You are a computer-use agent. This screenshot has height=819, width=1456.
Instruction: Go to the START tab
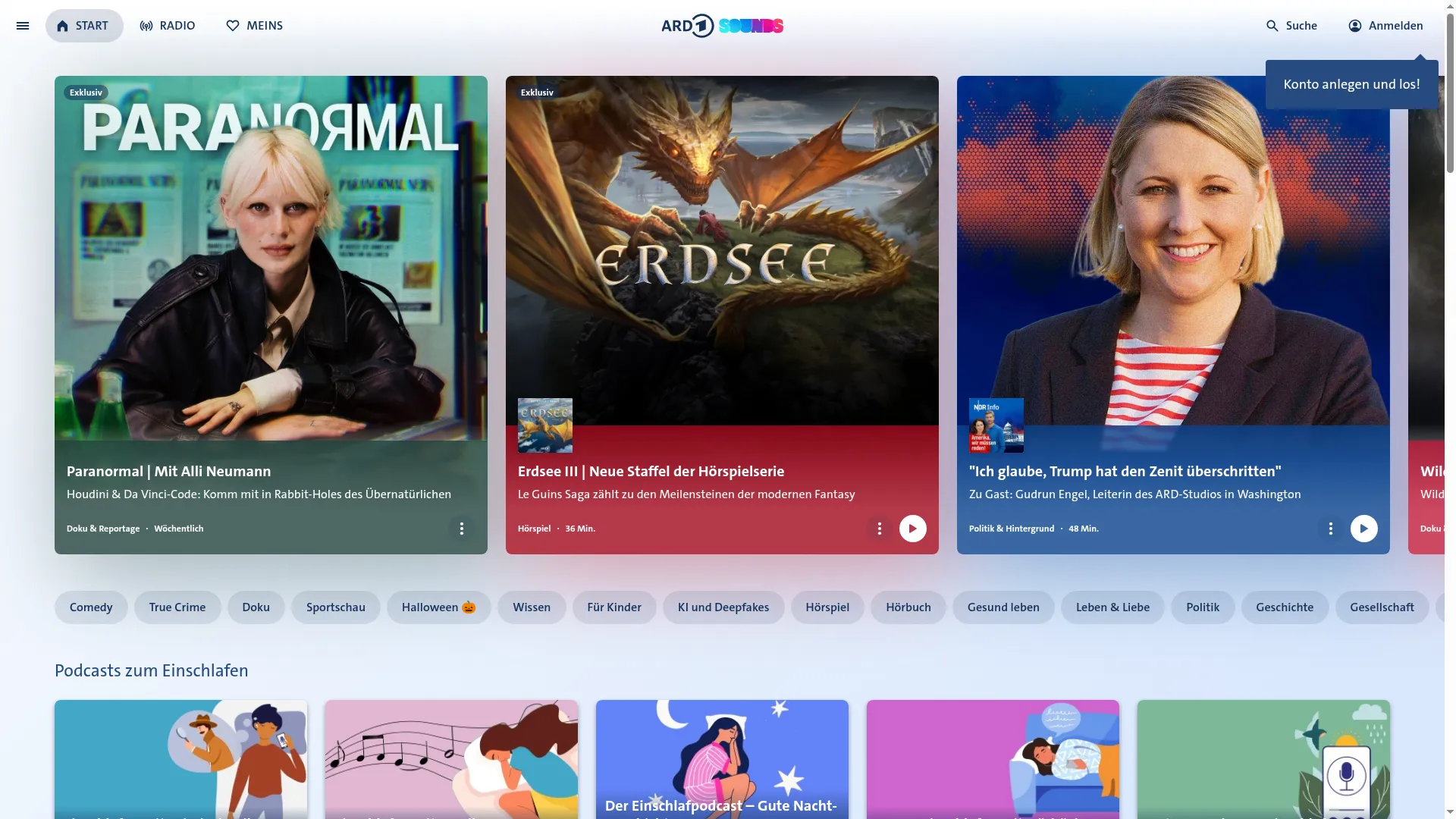pyautogui.click(x=83, y=26)
